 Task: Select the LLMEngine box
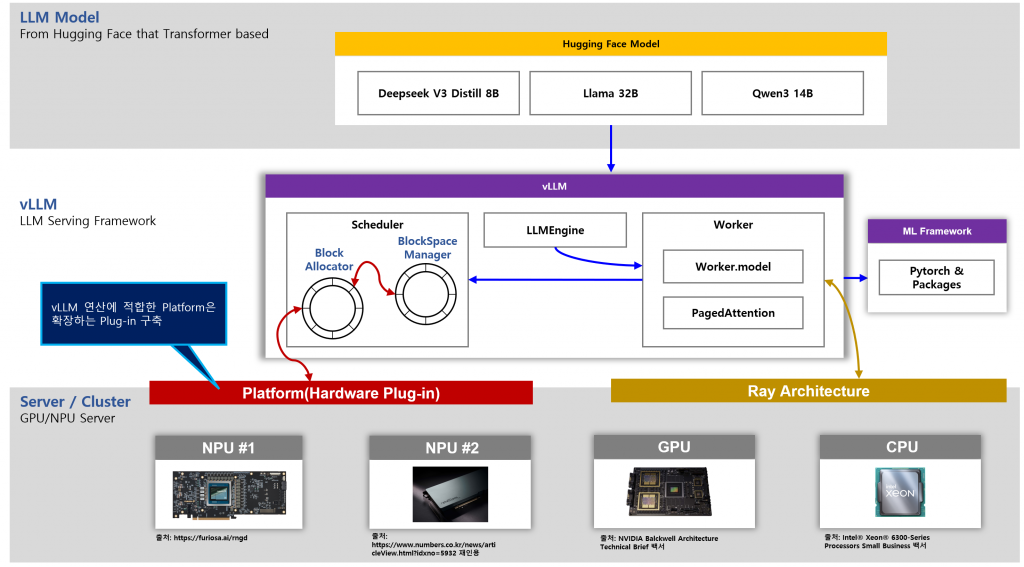pos(555,230)
